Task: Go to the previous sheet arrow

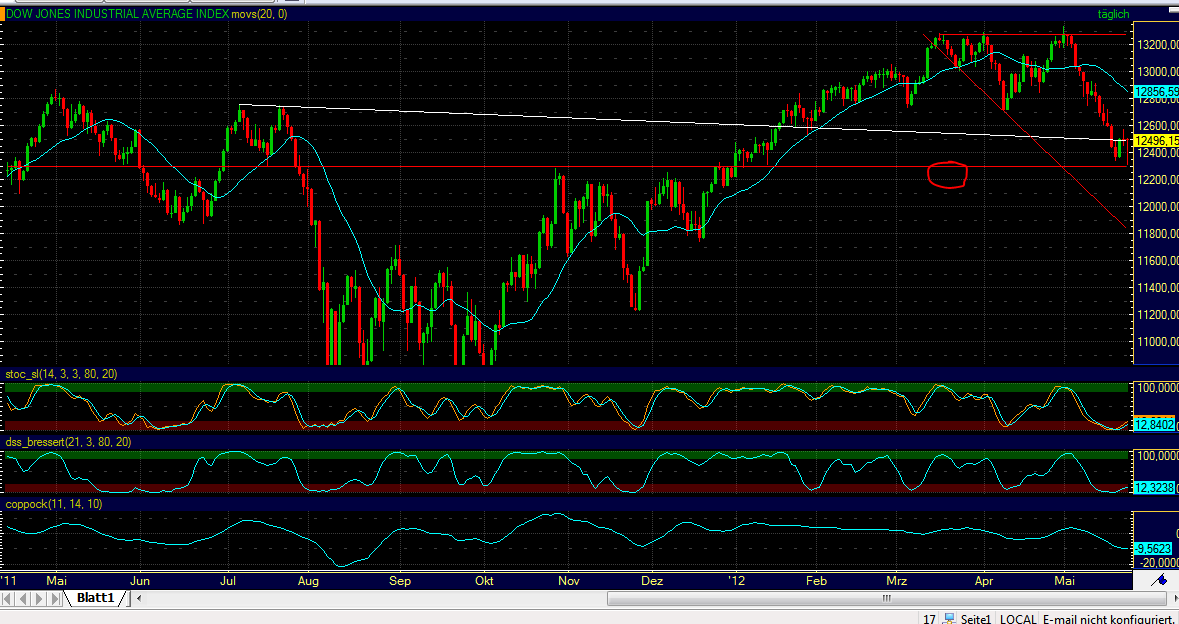Action: [x=23, y=598]
